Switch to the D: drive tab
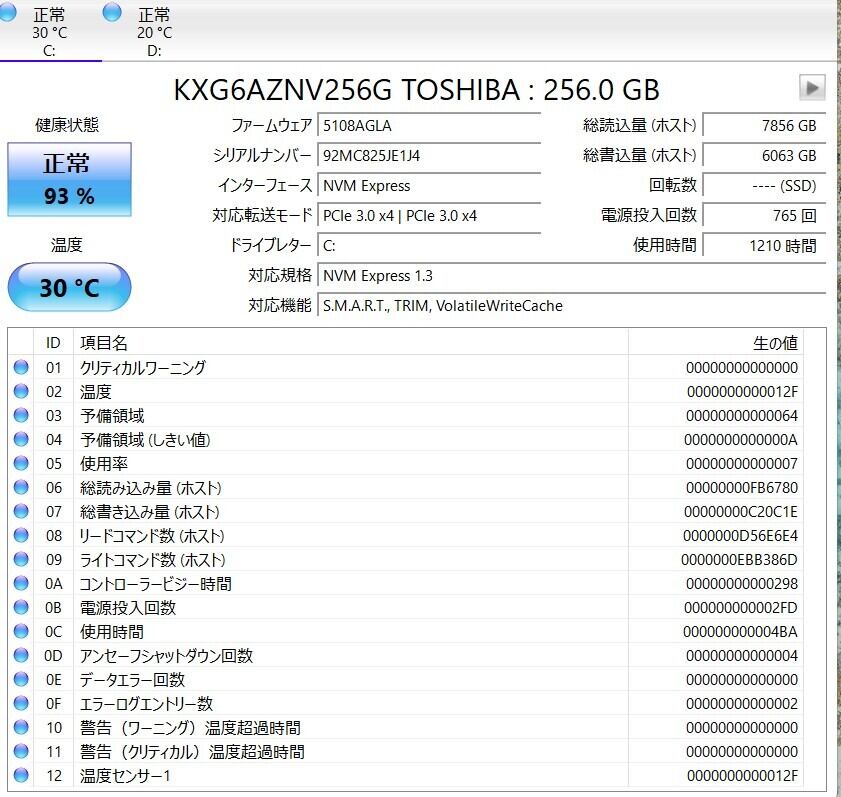Screen dimensions: 841x797 pyautogui.click(x=153, y=32)
